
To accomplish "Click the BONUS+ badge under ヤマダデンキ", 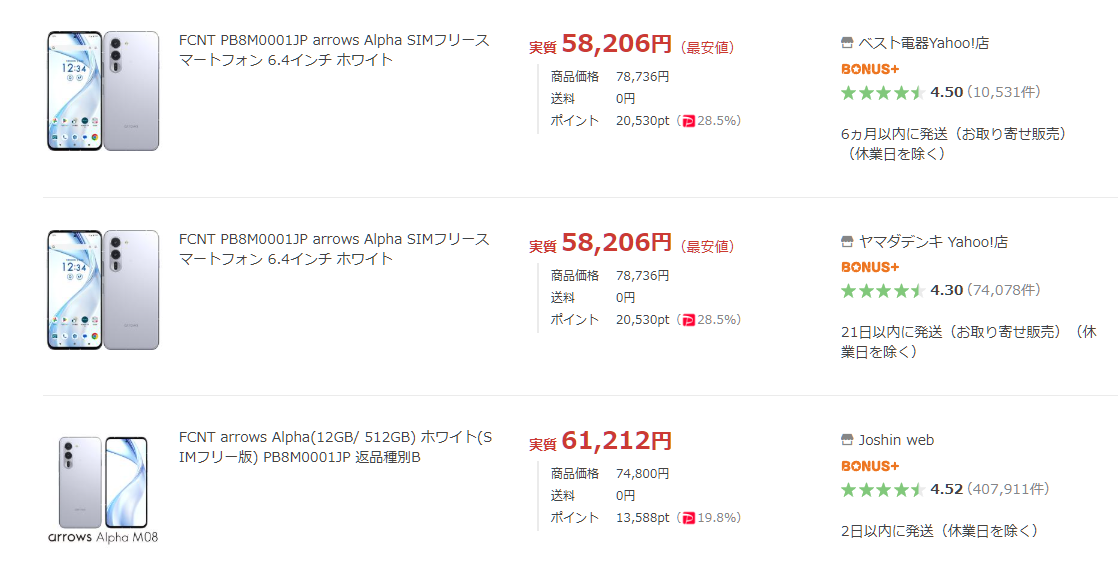I will click(x=870, y=267).
